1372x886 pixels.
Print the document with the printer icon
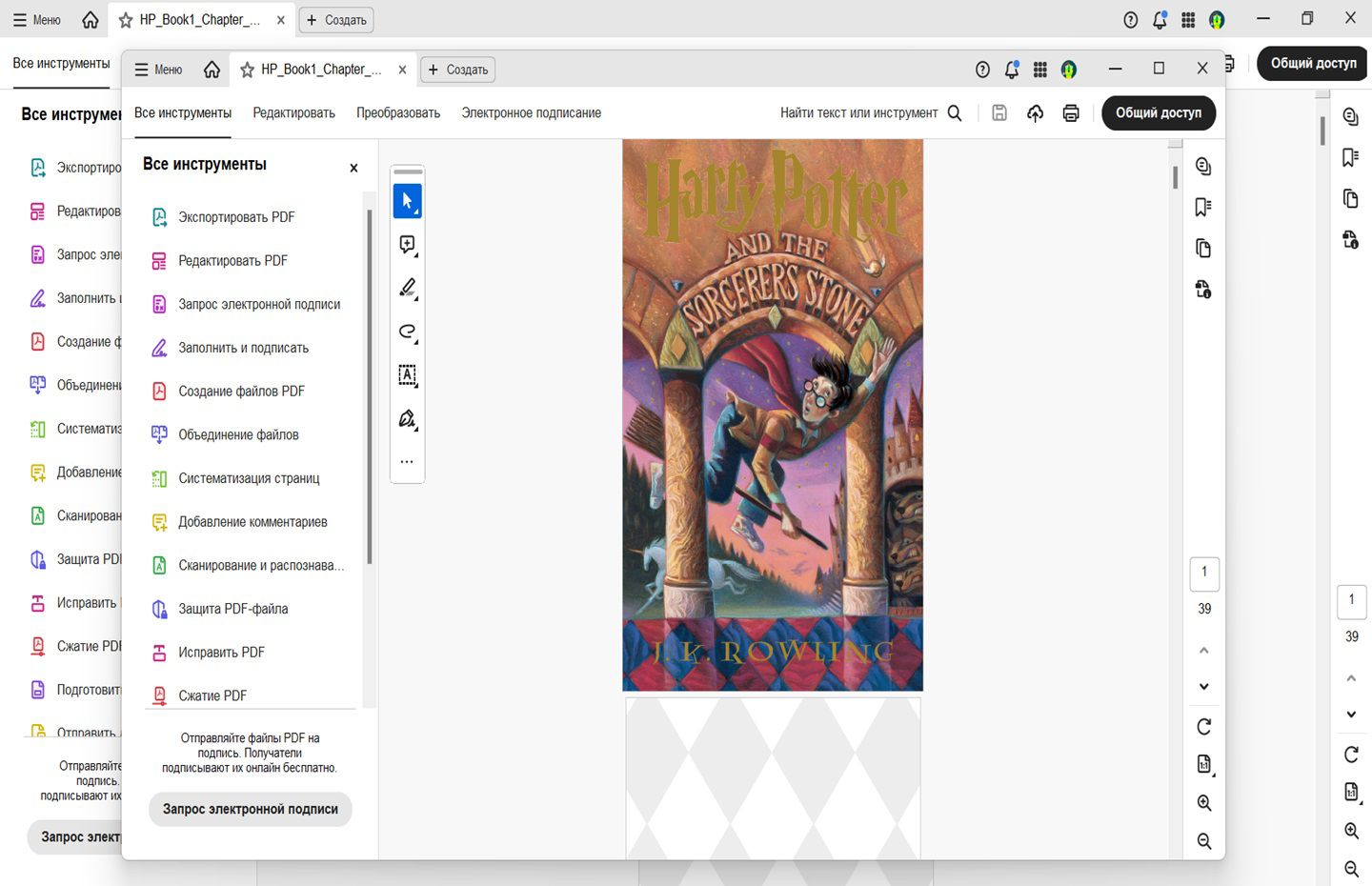[1071, 113]
